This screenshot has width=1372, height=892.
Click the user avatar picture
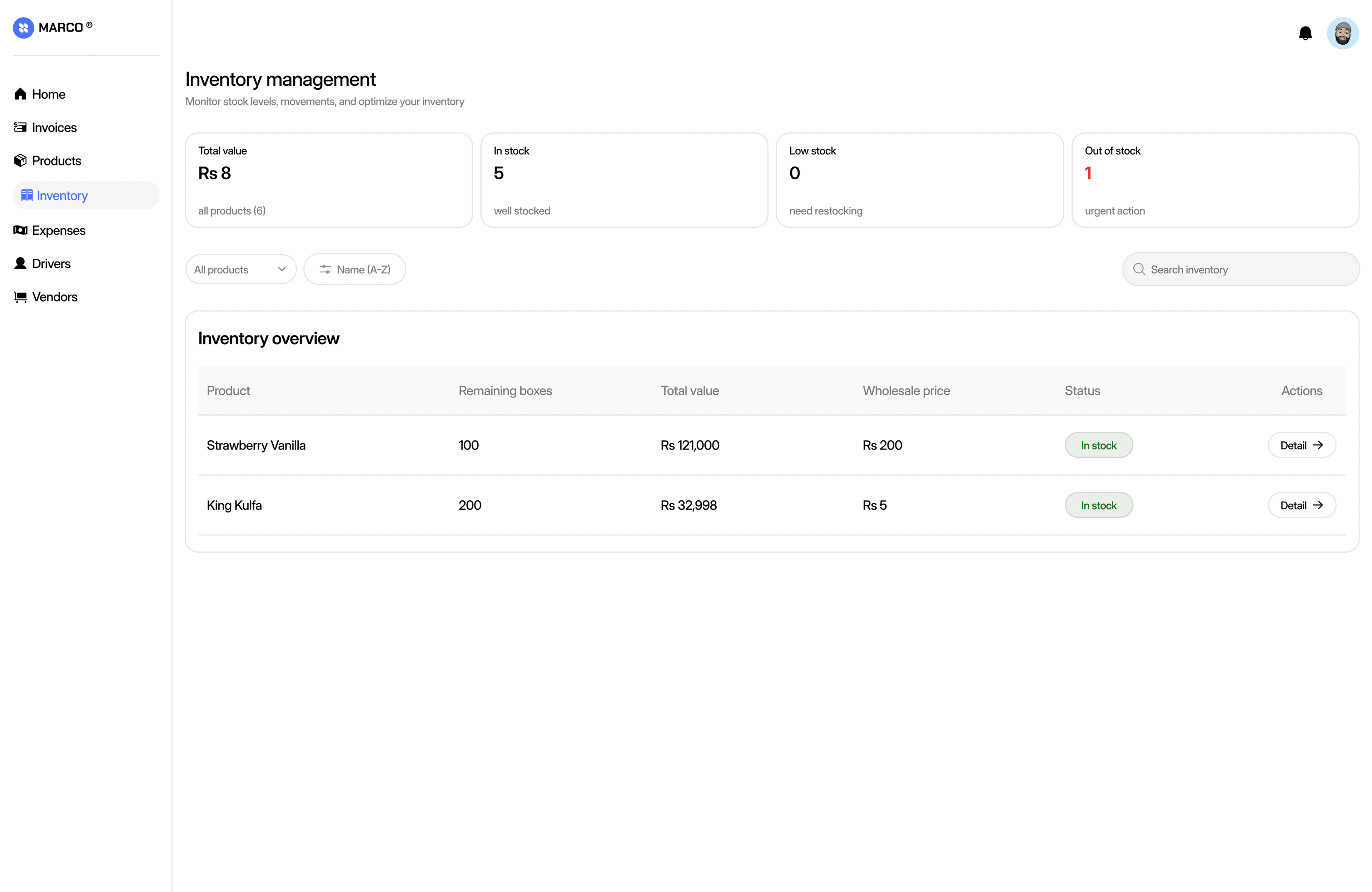[1343, 34]
